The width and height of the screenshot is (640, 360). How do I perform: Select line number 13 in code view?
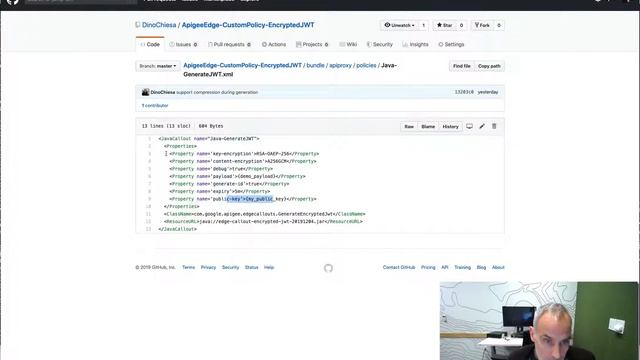coord(148,229)
